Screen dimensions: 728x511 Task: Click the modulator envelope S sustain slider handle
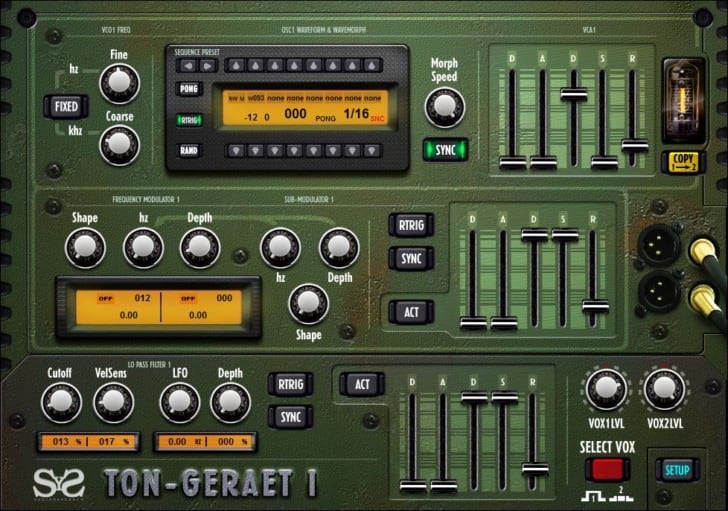pos(565,234)
